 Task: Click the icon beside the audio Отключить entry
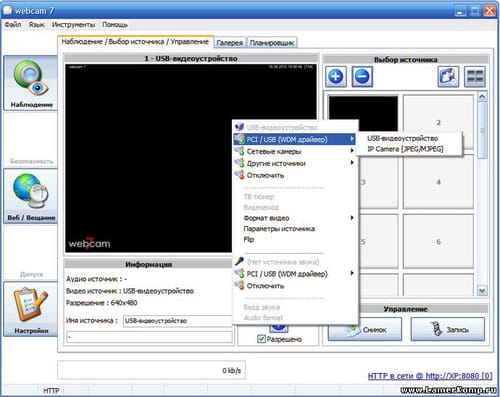(239, 286)
